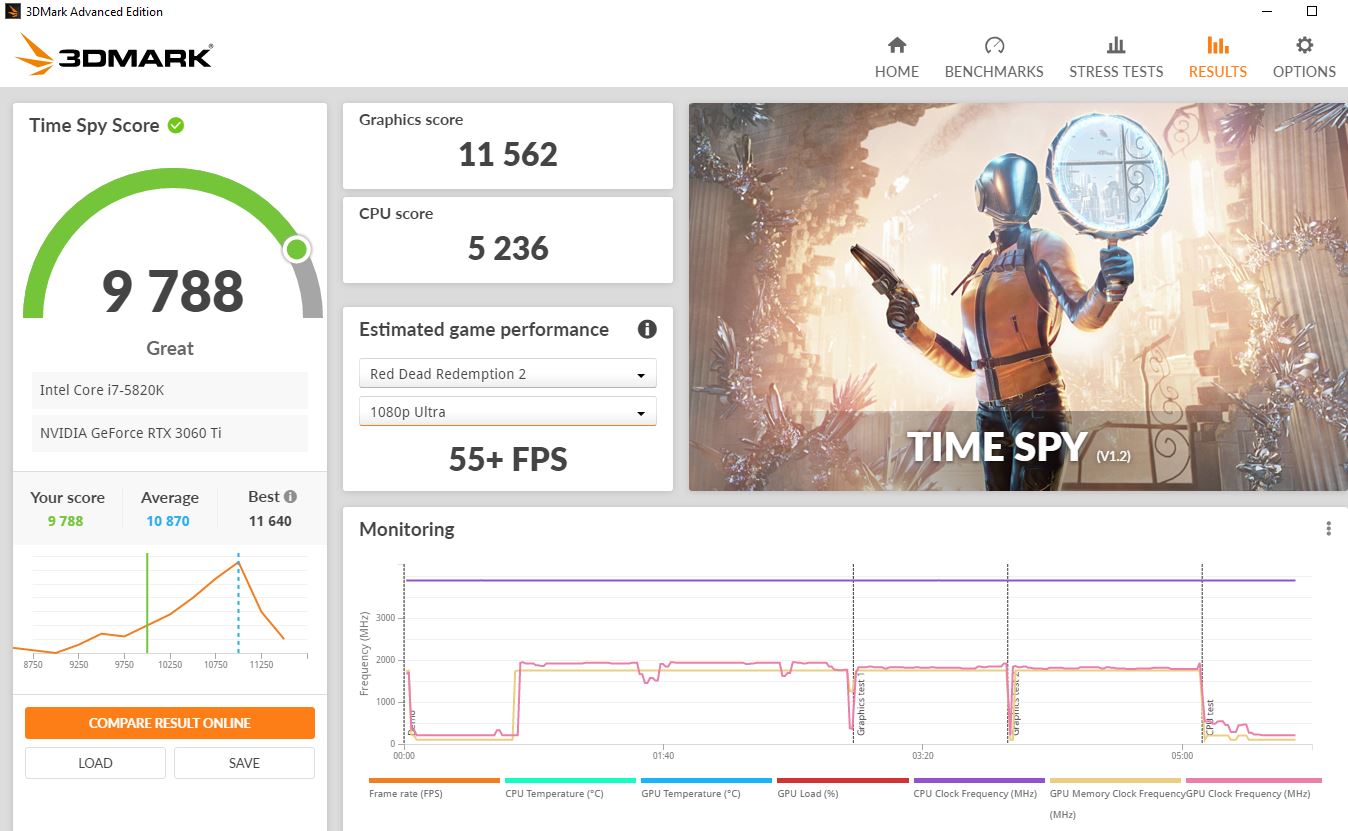Viewport: 1348px width, 831px height.
Task: Click the Best score 11 640
Action: click(x=270, y=521)
